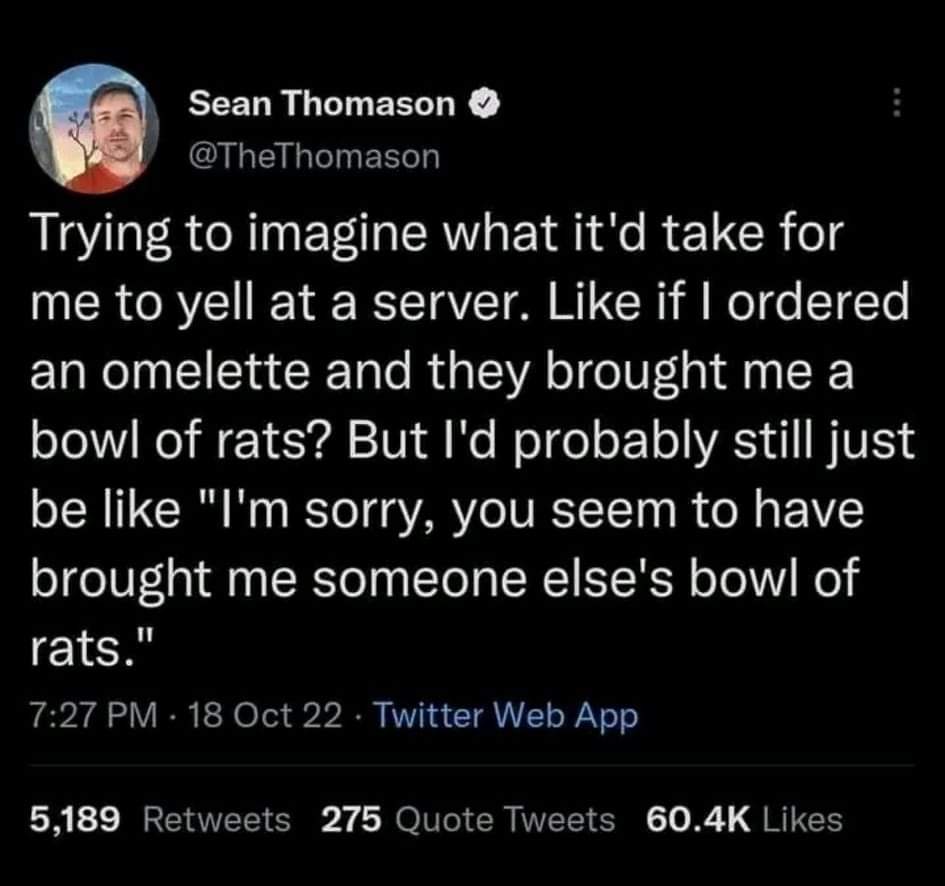
Task: Click the 275 quote tweet count
Action: click(352, 820)
